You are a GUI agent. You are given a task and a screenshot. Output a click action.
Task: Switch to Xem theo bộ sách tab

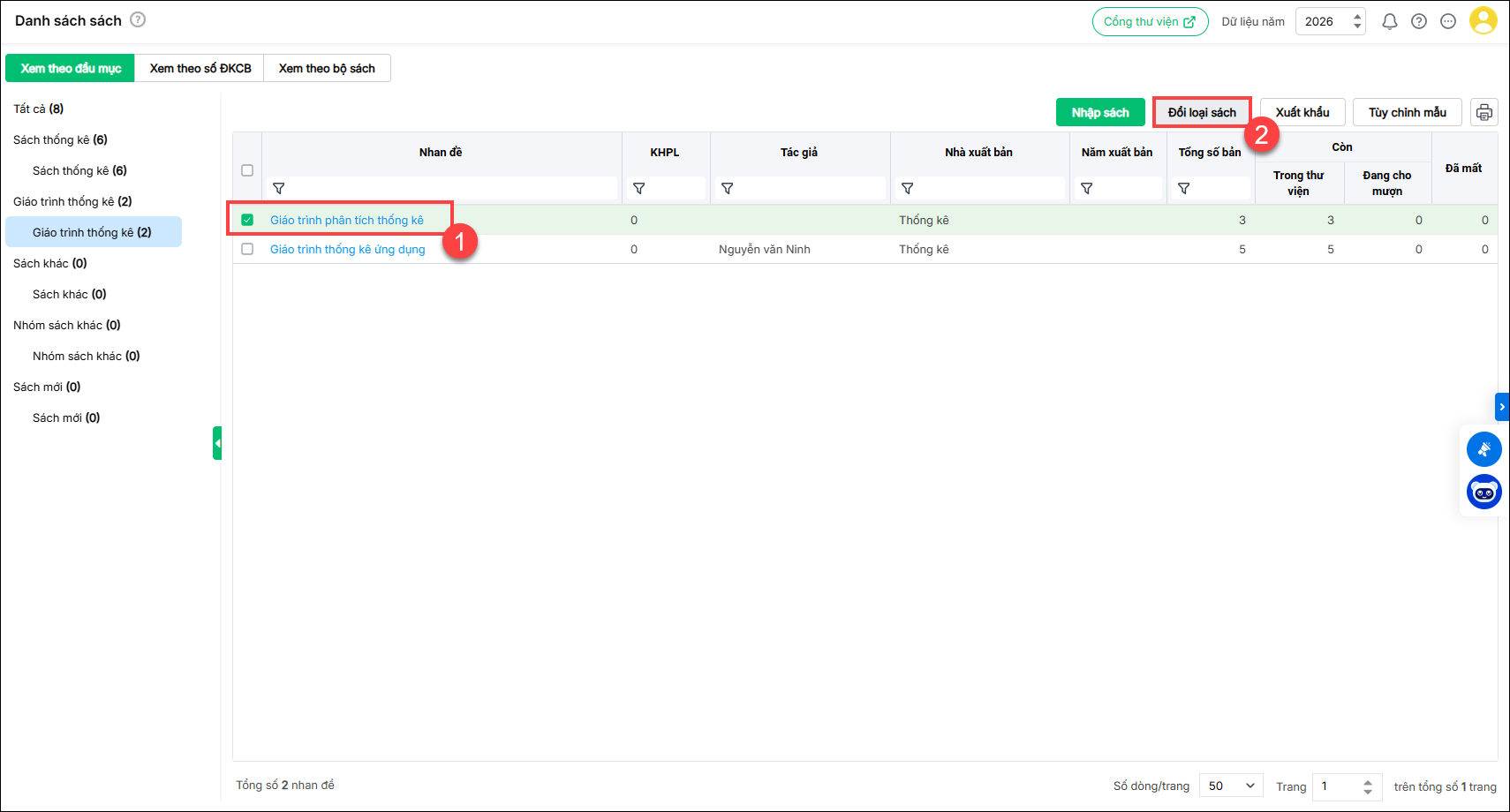pyautogui.click(x=327, y=68)
